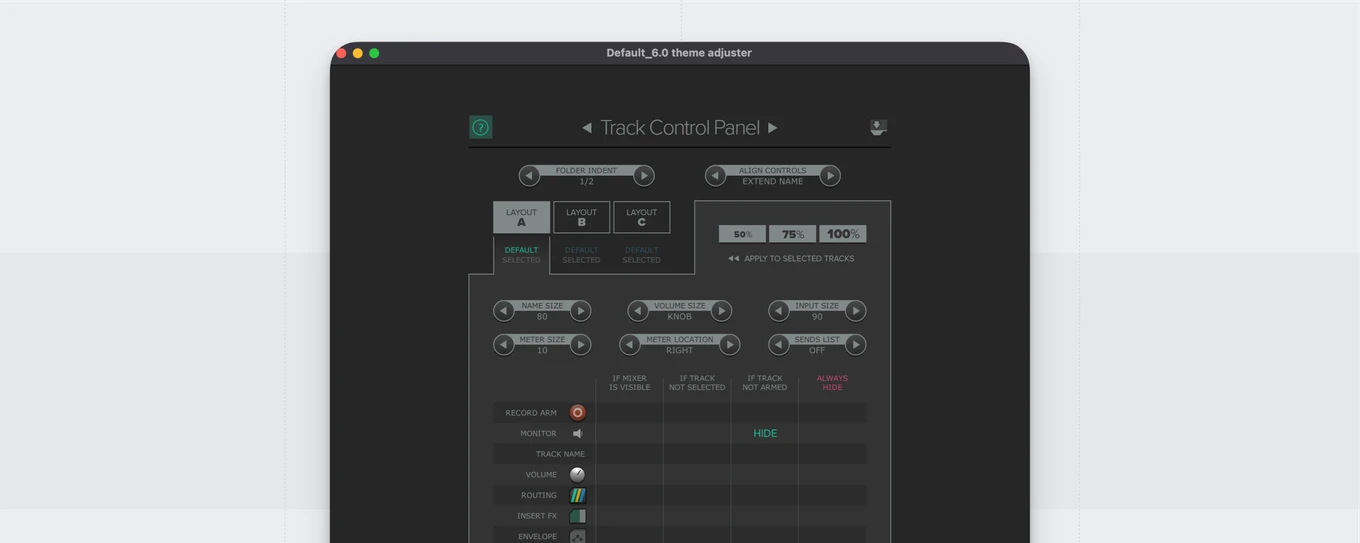Click the ALWAYS HIDE column header

832,383
